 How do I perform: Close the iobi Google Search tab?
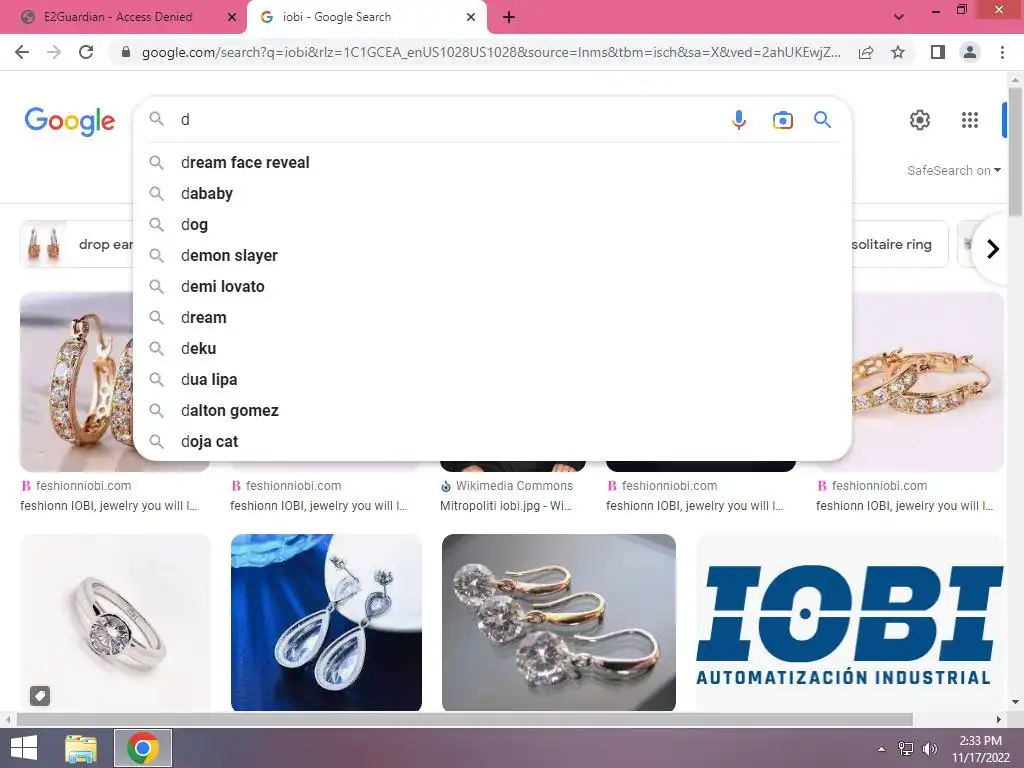(471, 18)
